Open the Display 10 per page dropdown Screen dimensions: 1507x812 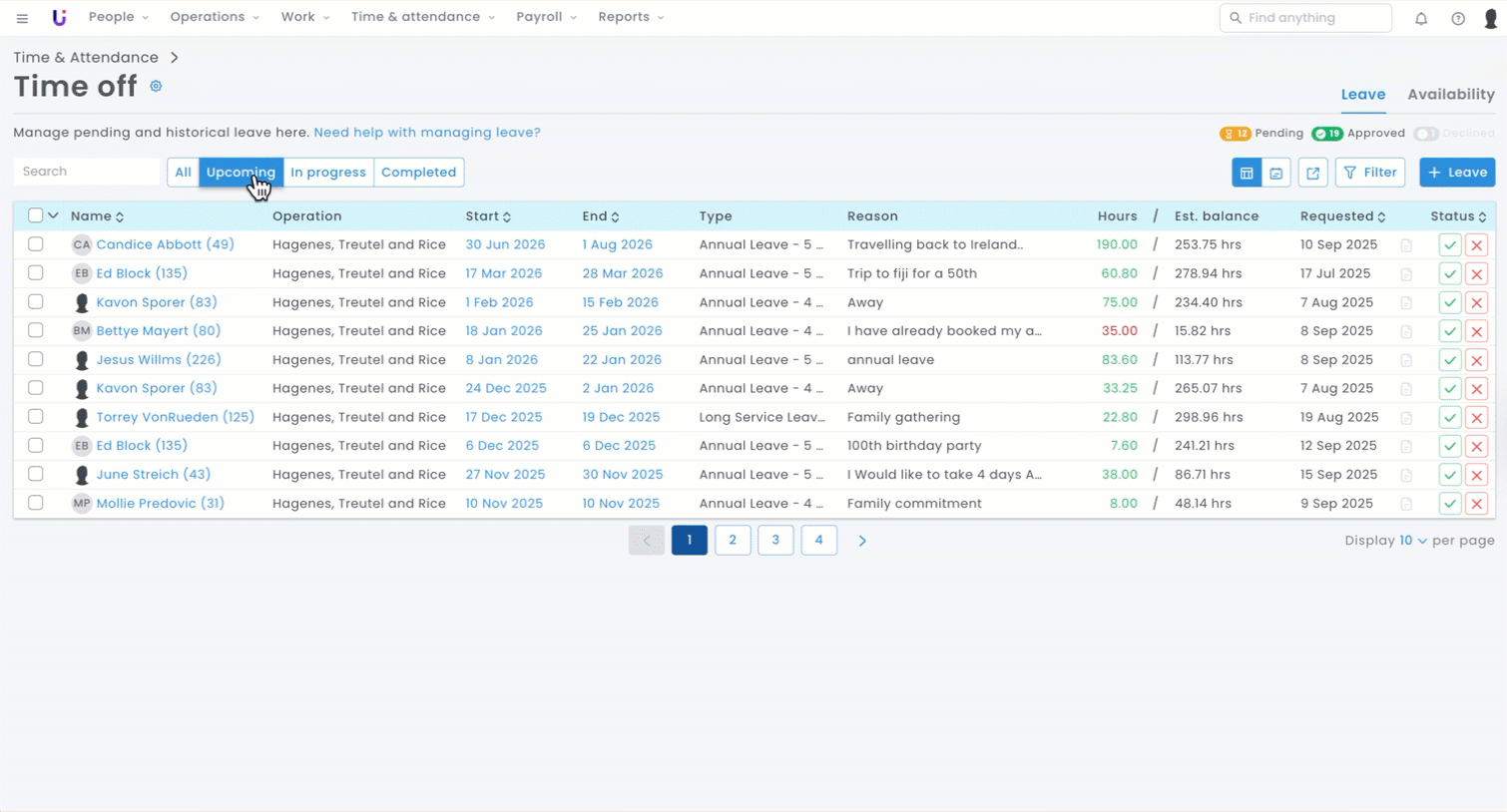tap(1412, 541)
